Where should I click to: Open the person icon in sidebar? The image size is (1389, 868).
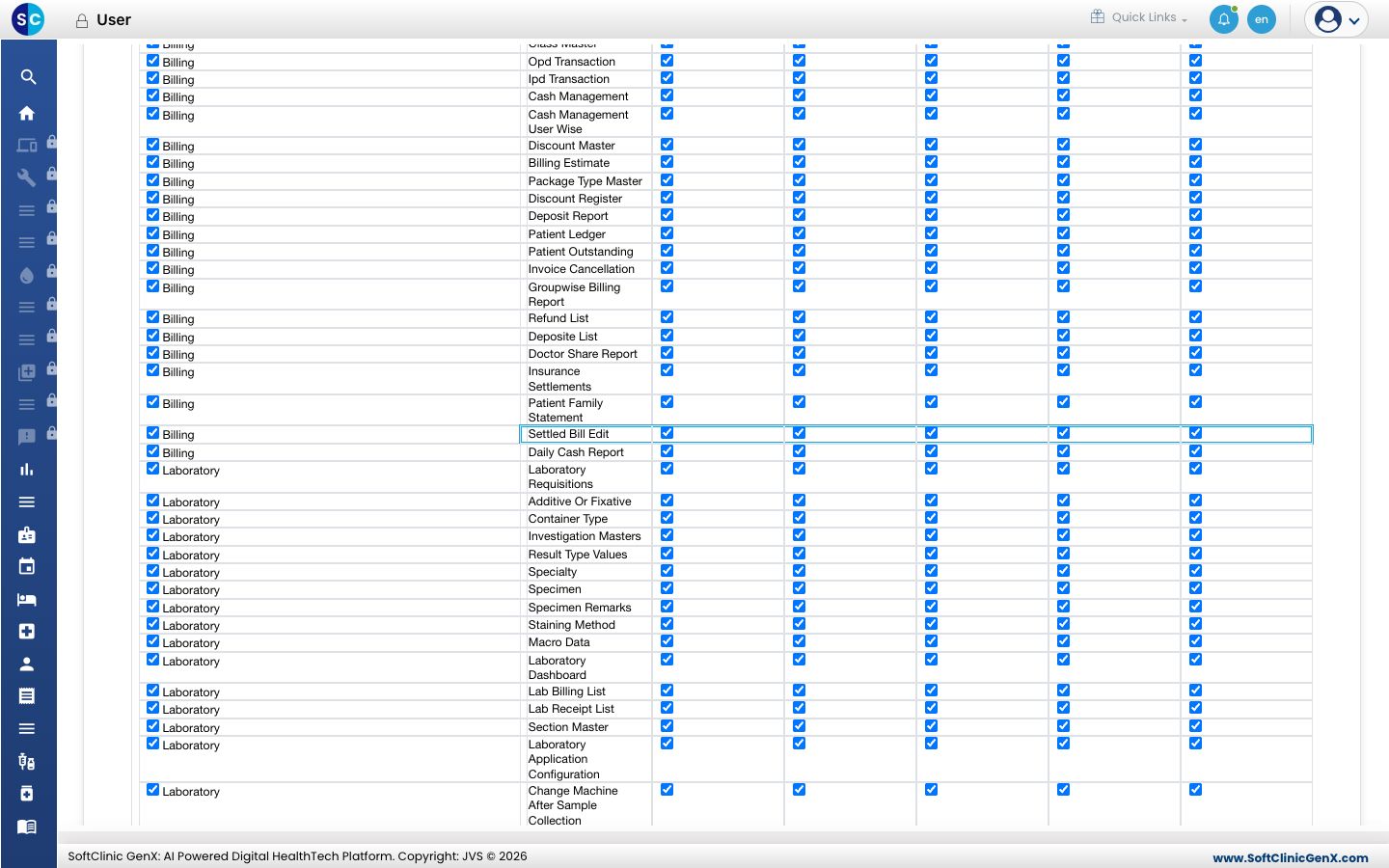[x=27, y=664]
